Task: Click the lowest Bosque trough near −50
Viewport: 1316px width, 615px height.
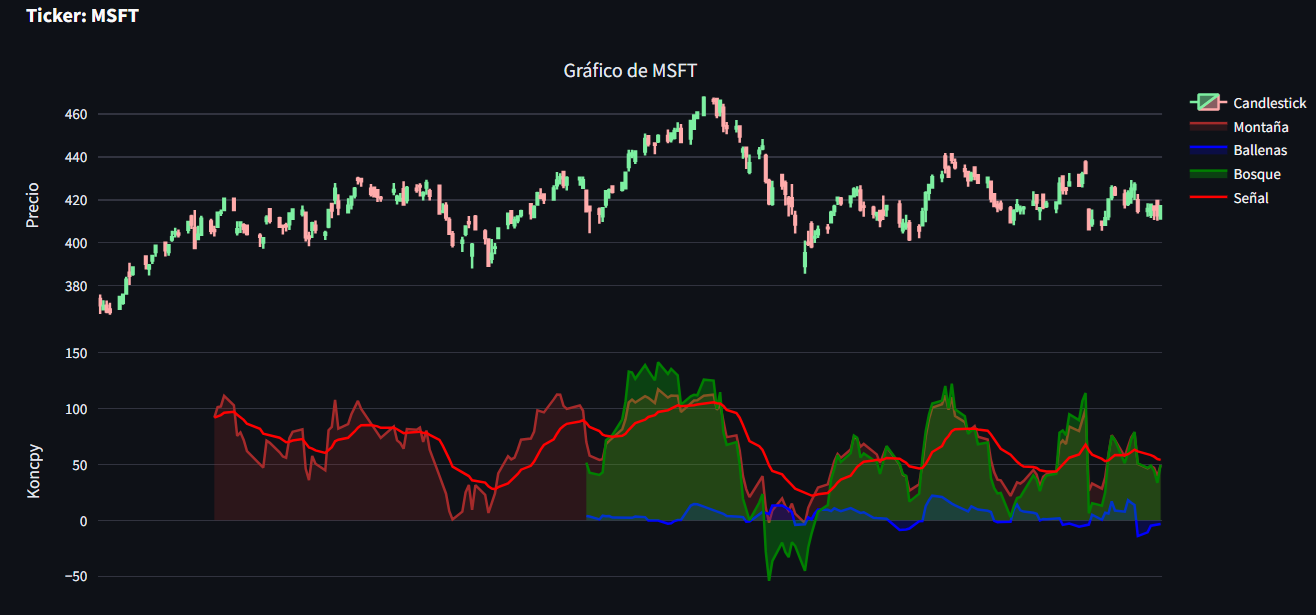Action: [769, 578]
